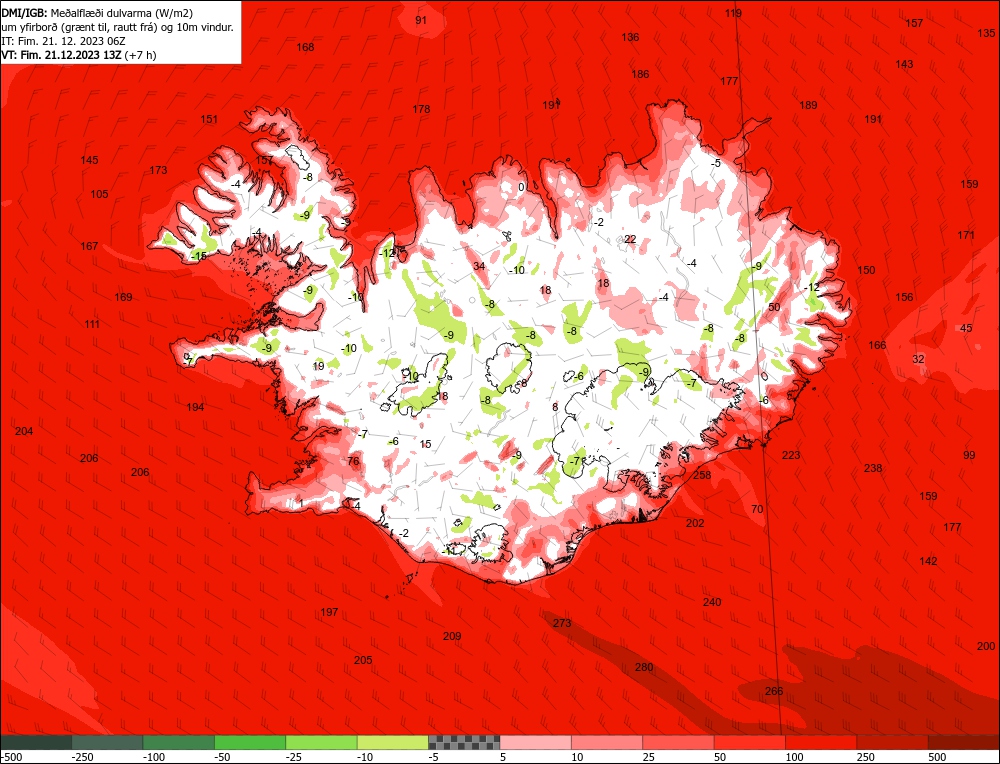The height and width of the screenshot is (764, 1000).
Task: Click the sea value 99
Action: tap(969, 455)
